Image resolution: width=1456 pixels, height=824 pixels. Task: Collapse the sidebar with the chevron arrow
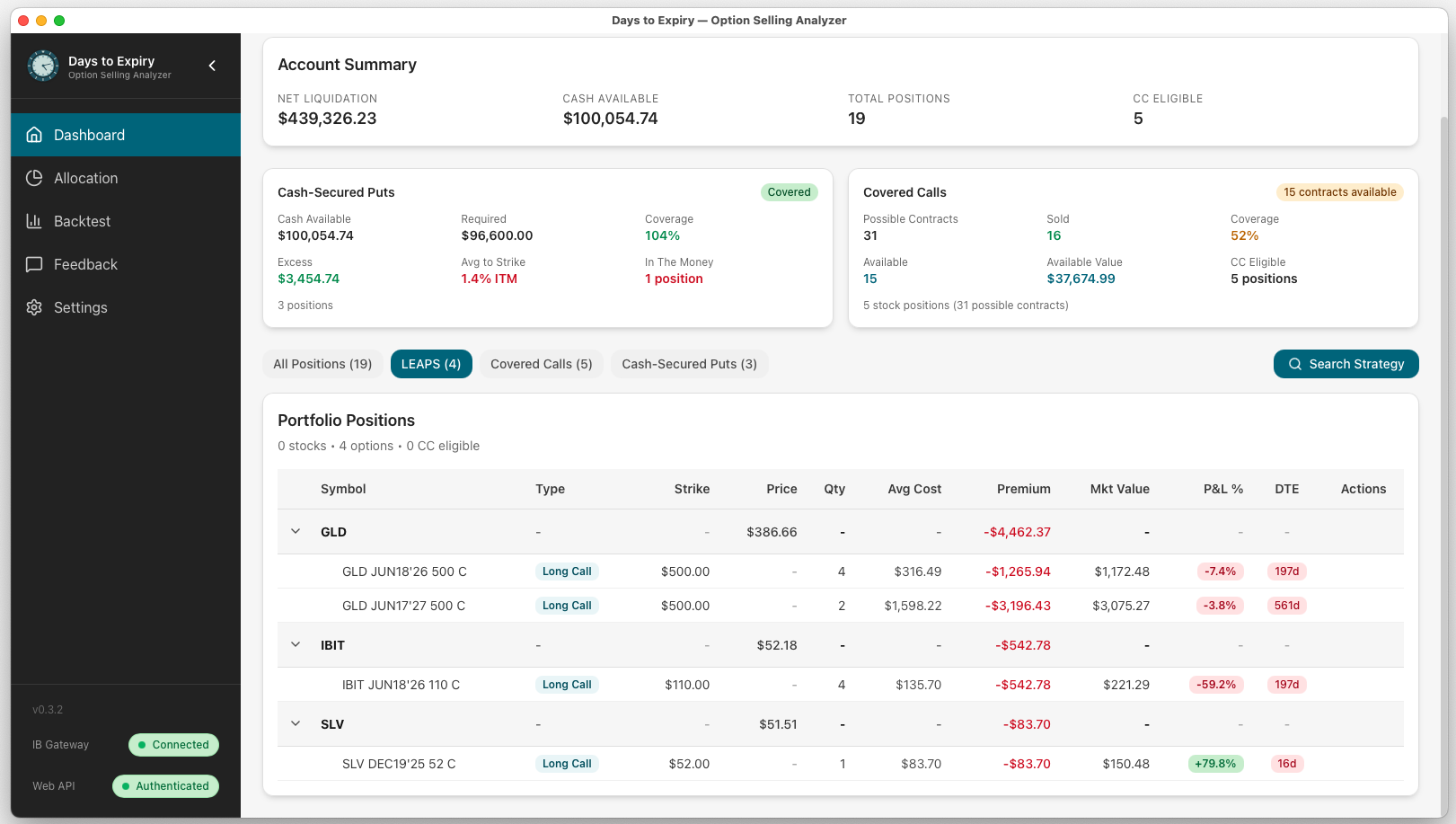pyautogui.click(x=212, y=65)
